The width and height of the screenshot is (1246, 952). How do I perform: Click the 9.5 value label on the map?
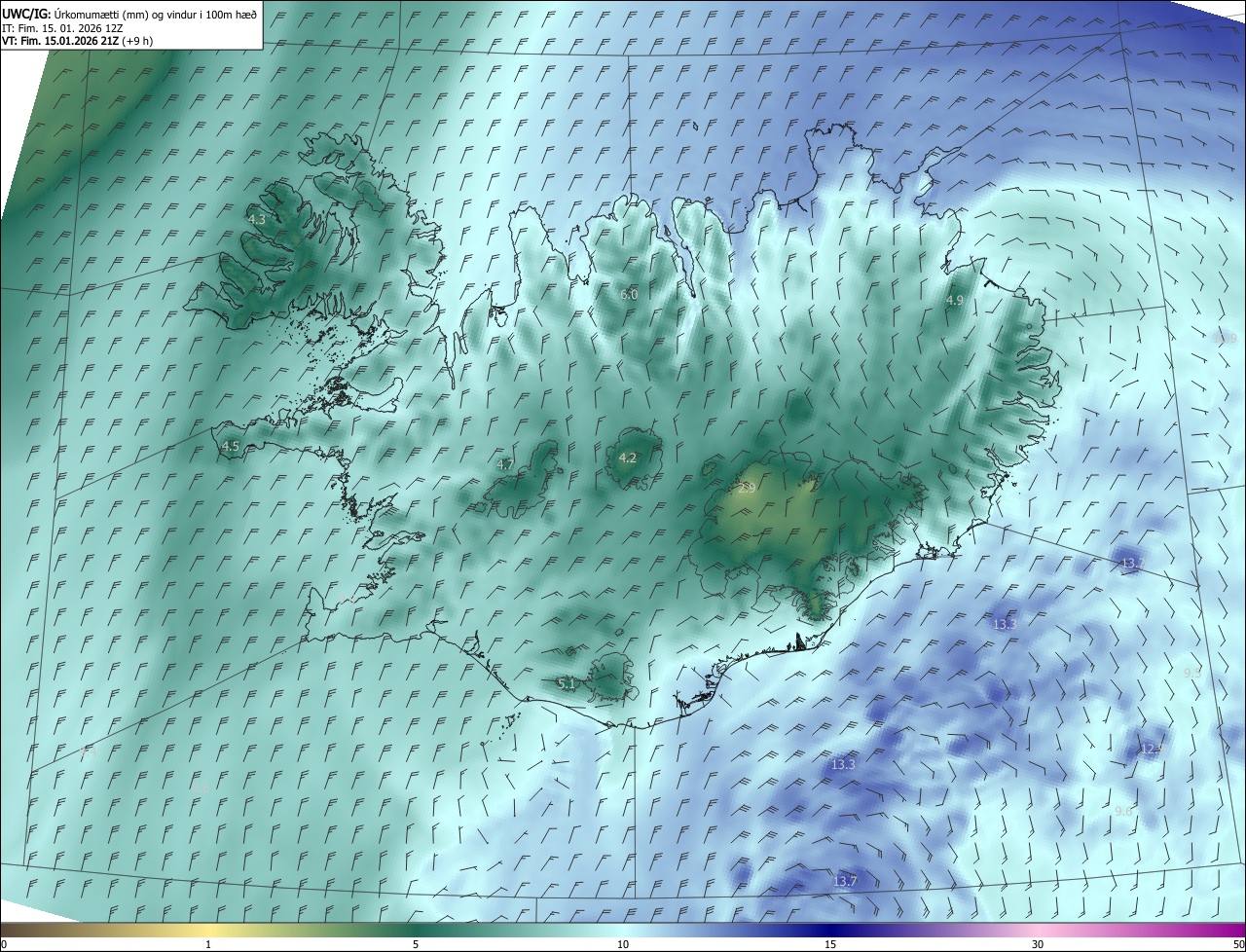pos(1192,673)
